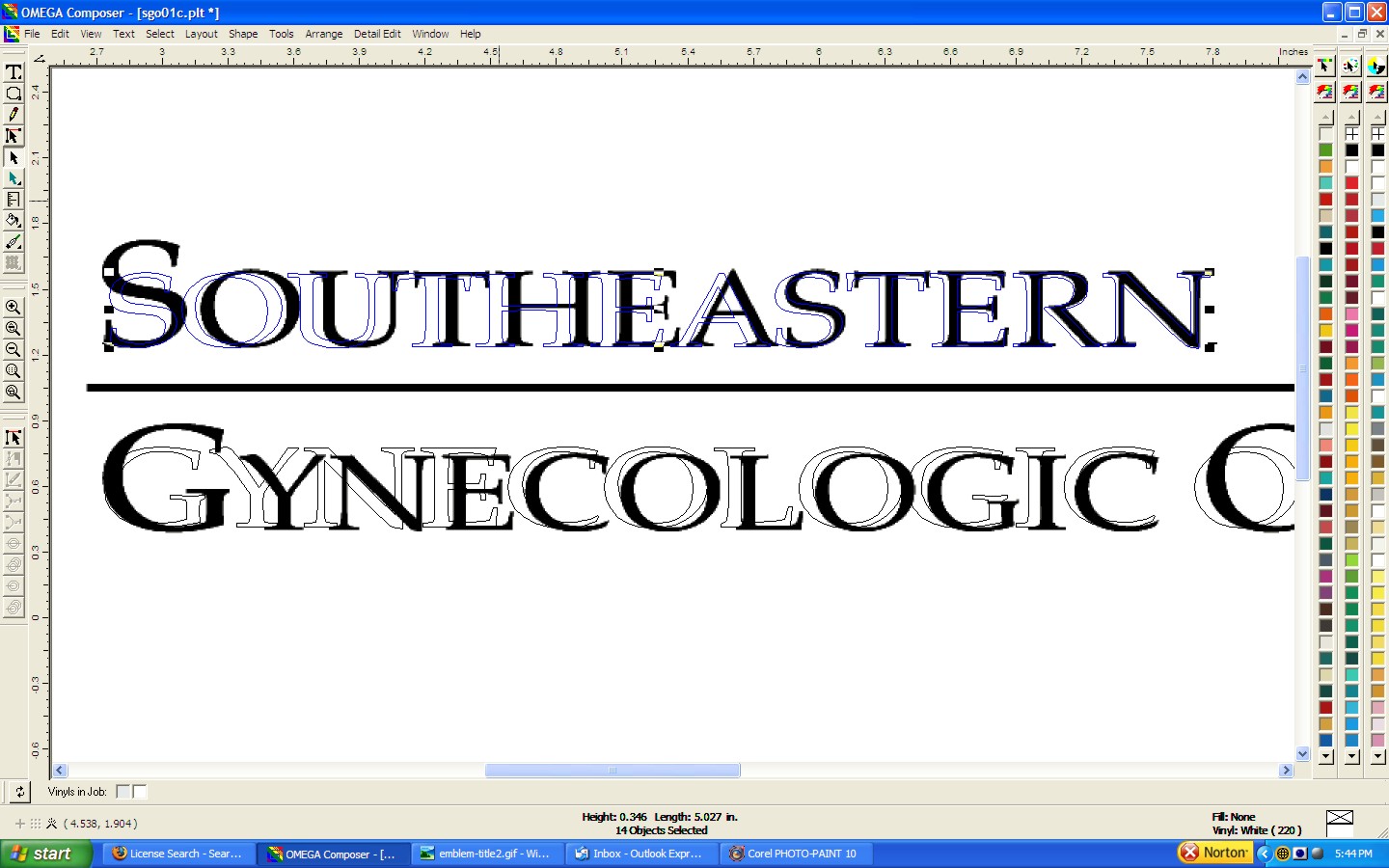Click the "14 Objects Selected" status text

pos(662,830)
